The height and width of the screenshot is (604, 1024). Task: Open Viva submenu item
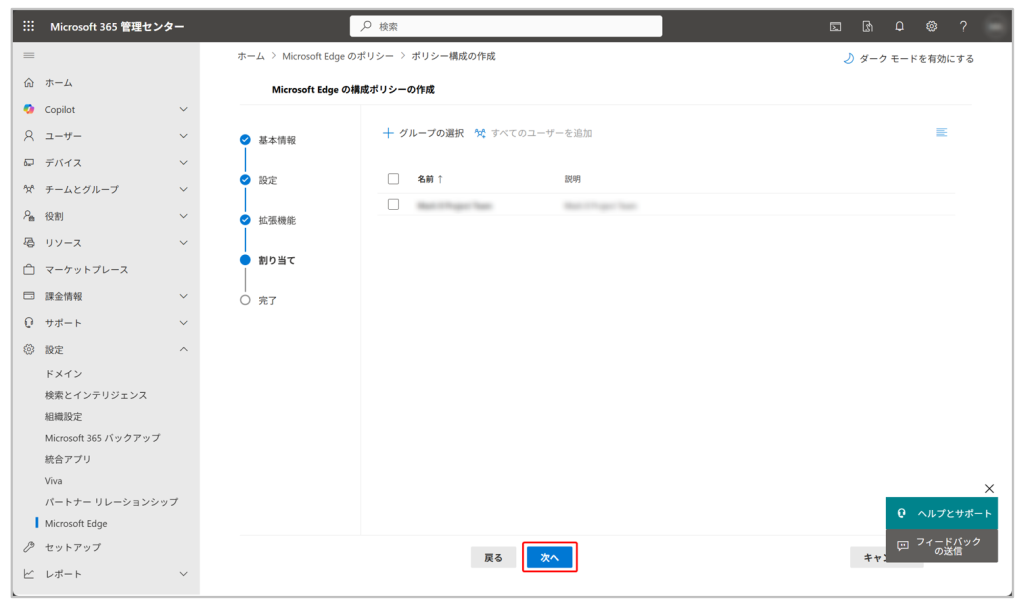(54, 481)
